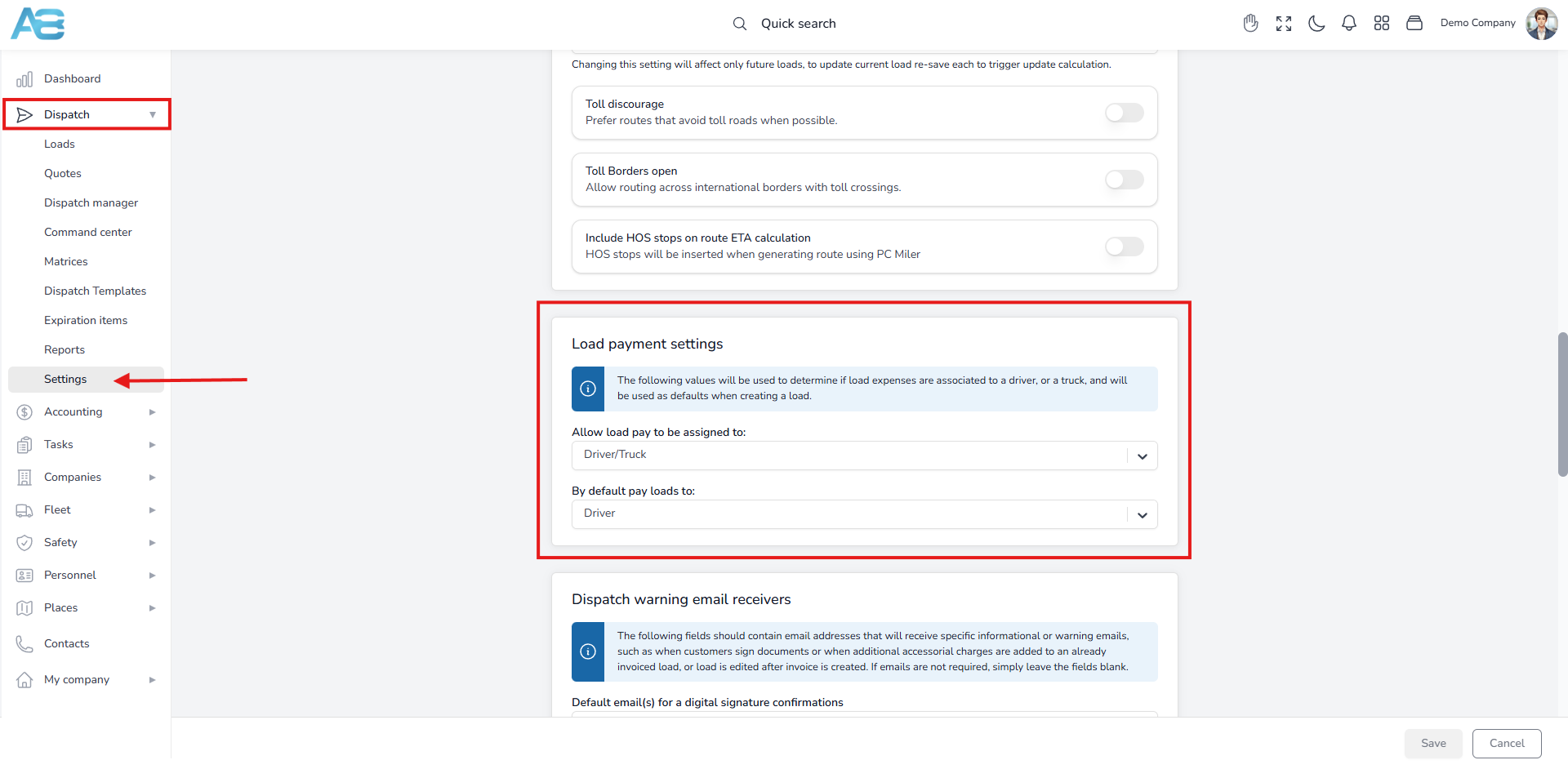
Task: Click the Cancel button
Action: 1507,744
